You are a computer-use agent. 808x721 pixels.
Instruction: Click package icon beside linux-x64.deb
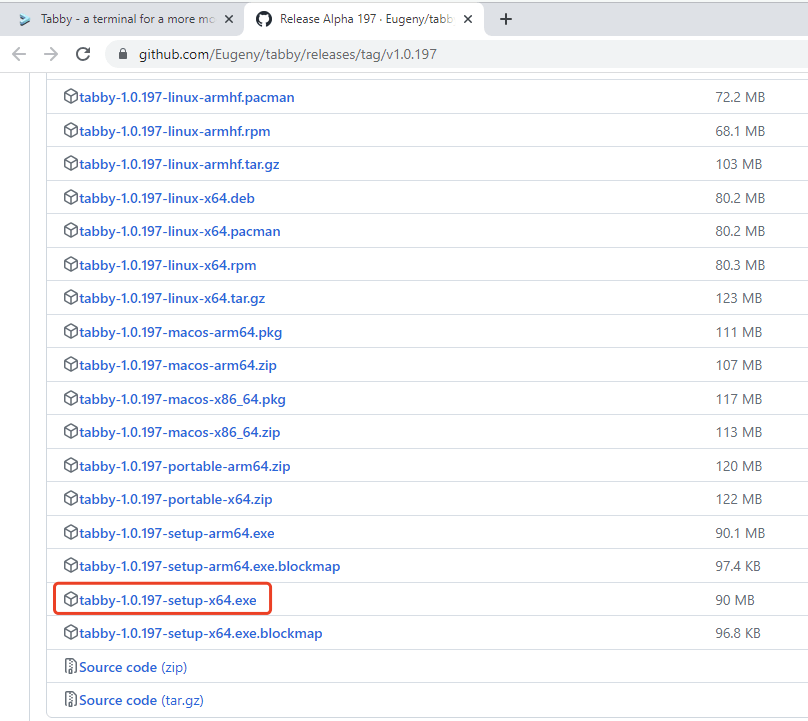tap(71, 197)
